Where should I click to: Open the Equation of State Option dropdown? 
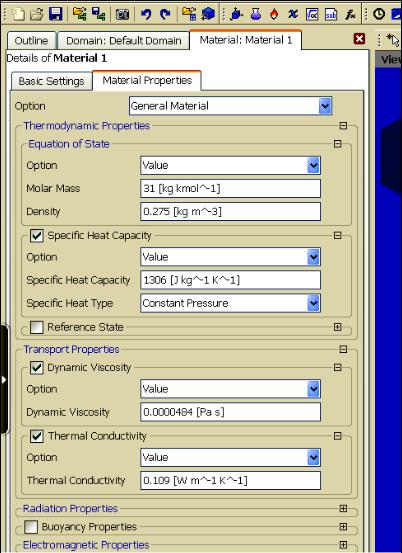313,165
